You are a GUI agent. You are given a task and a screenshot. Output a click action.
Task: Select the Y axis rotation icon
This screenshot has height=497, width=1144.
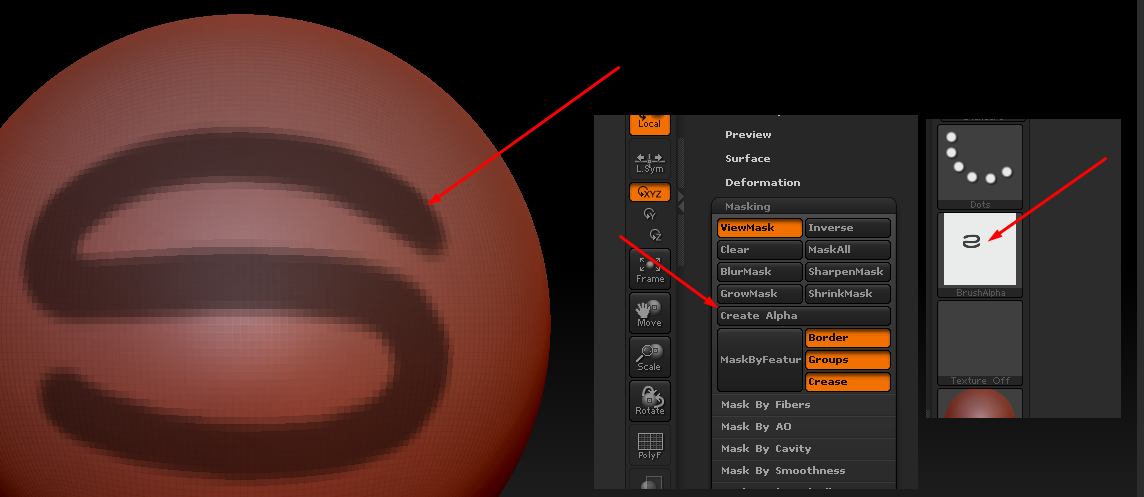point(649,214)
